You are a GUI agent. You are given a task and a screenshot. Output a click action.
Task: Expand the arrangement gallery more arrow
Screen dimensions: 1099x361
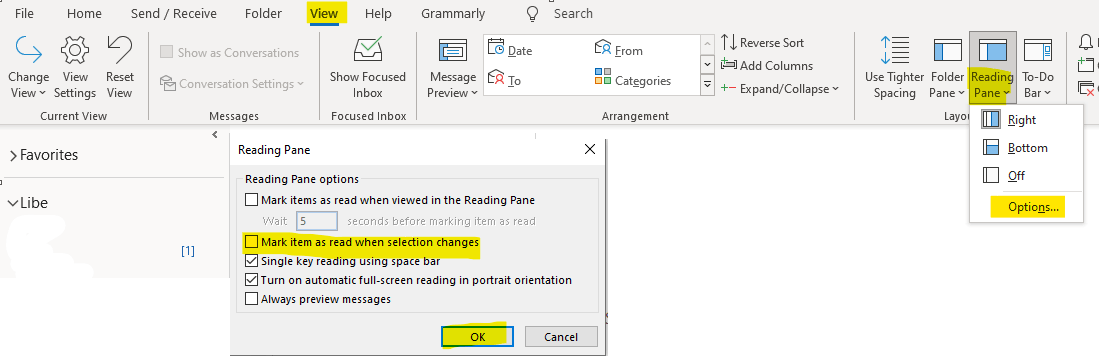tap(707, 86)
